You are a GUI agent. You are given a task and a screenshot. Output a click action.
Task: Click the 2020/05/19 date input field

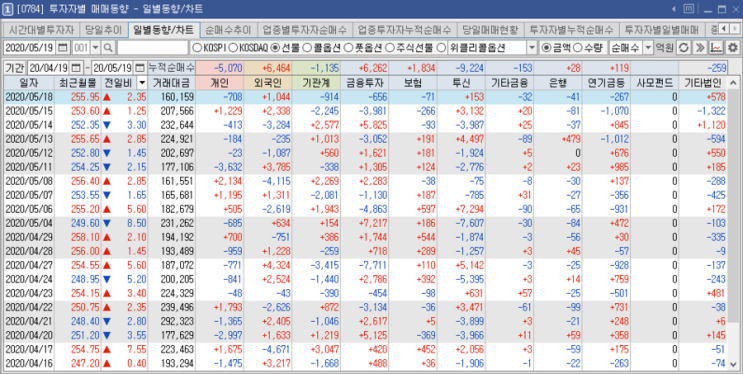pos(30,47)
